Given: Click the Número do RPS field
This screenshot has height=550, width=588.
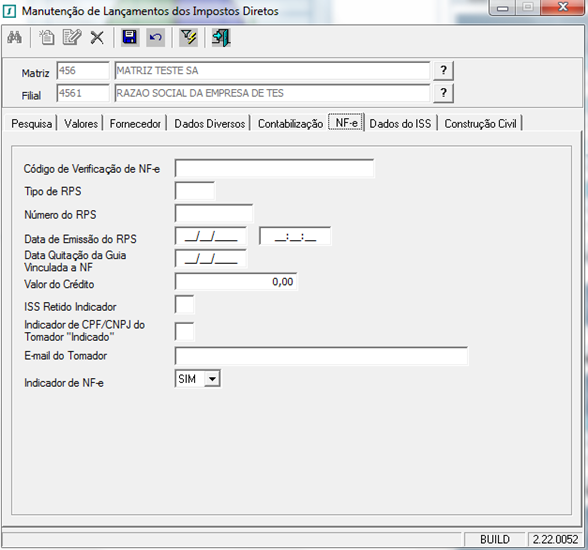Looking at the screenshot, I should [214, 214].
